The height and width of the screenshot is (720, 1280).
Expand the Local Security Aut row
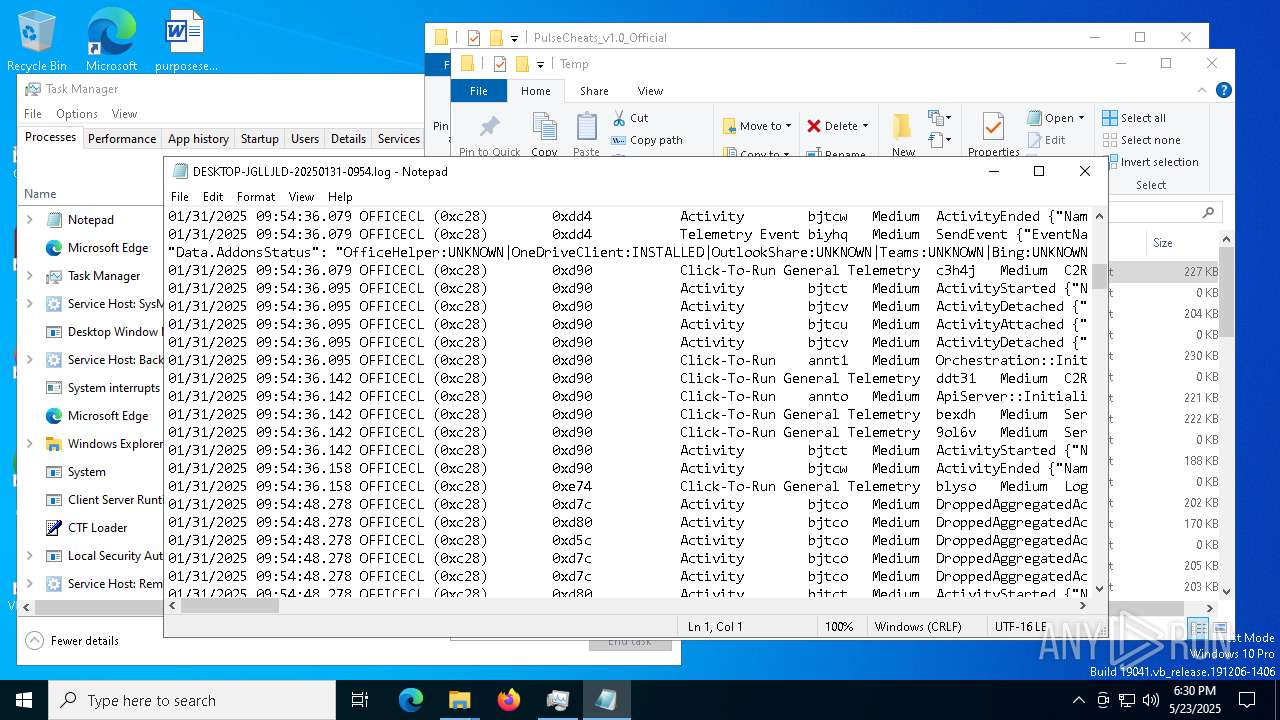click(29, 556)
